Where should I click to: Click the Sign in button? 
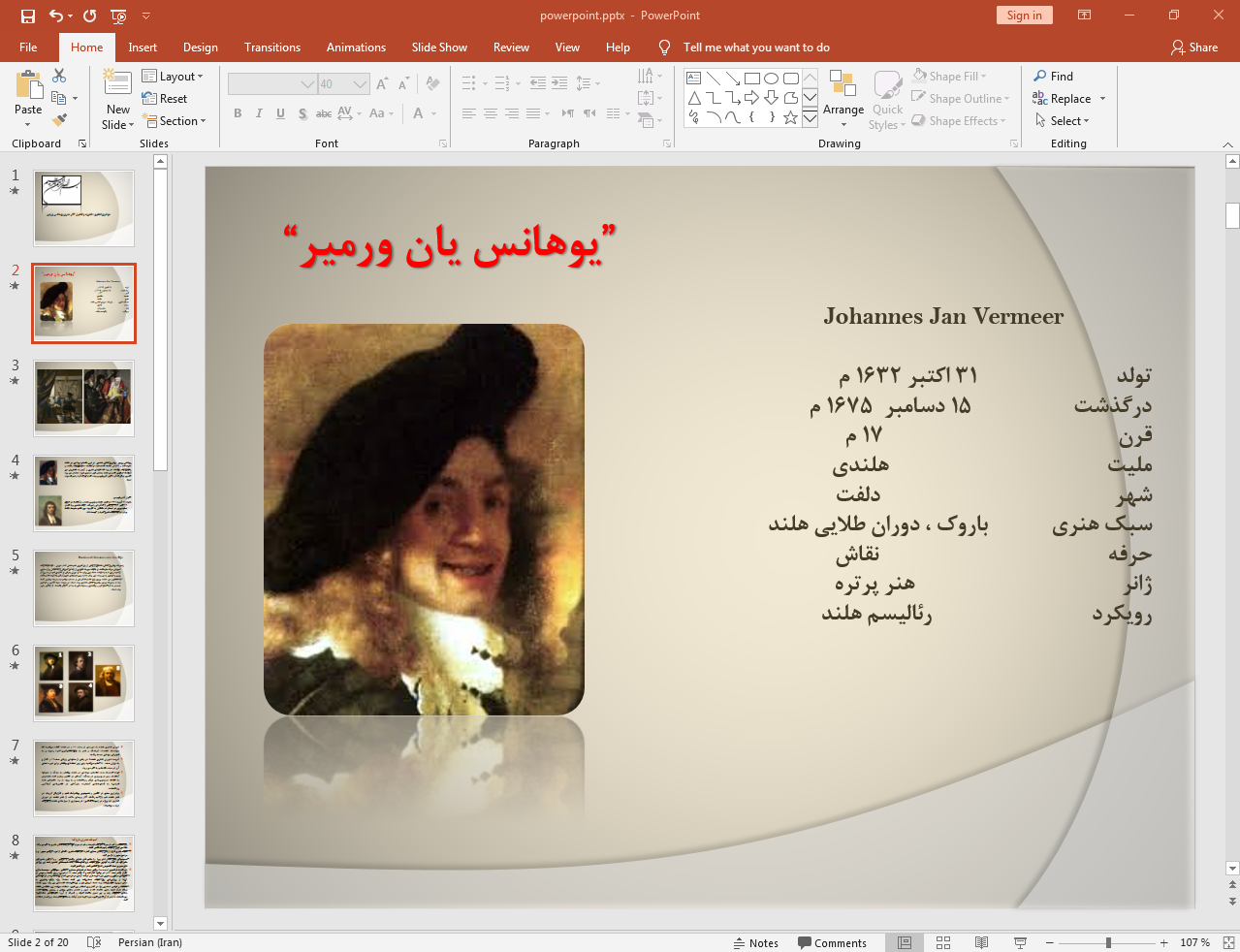[x=1024, y=16]
